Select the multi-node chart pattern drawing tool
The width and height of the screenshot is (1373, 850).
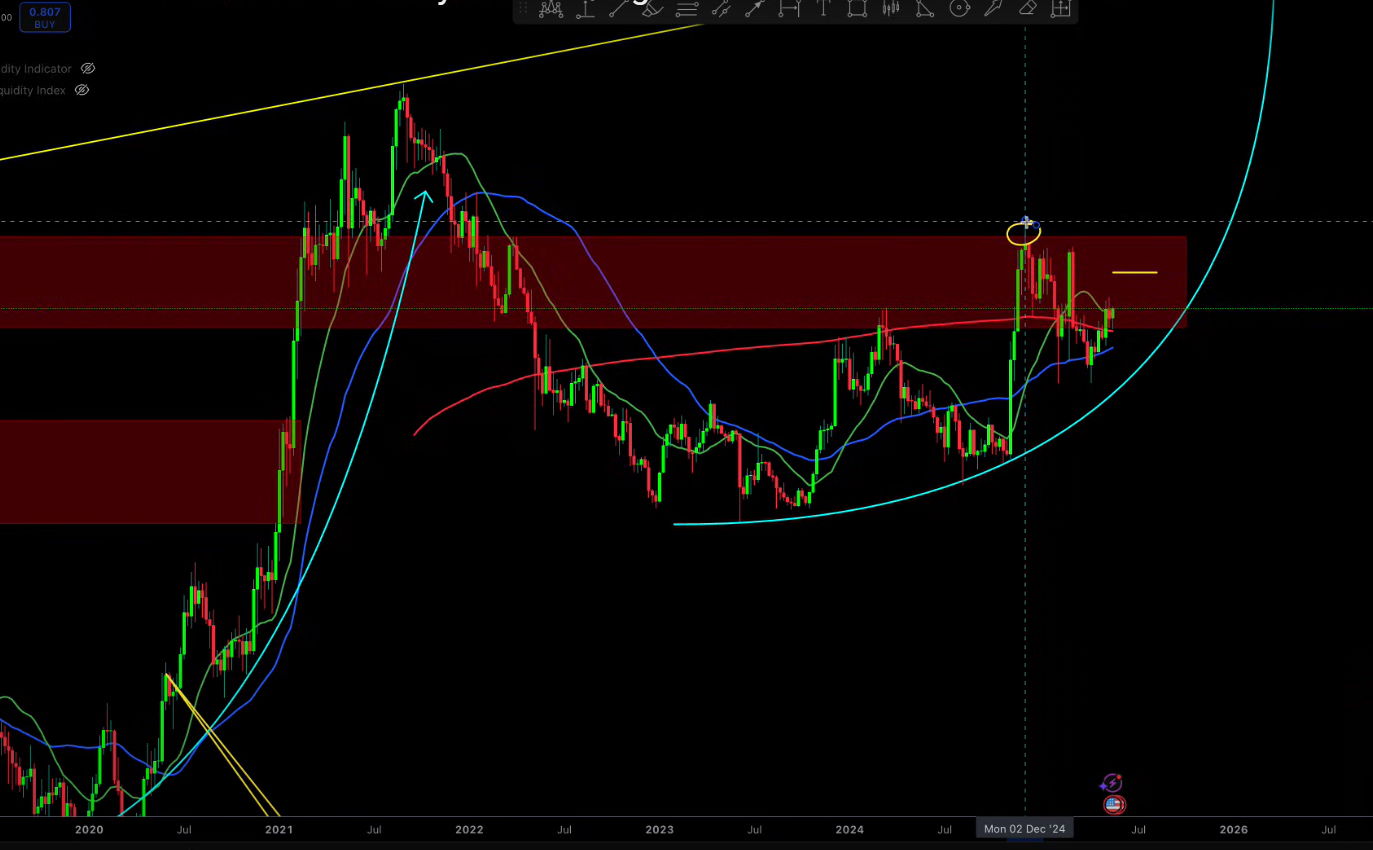pyautogui.click(x=551, y=9)
